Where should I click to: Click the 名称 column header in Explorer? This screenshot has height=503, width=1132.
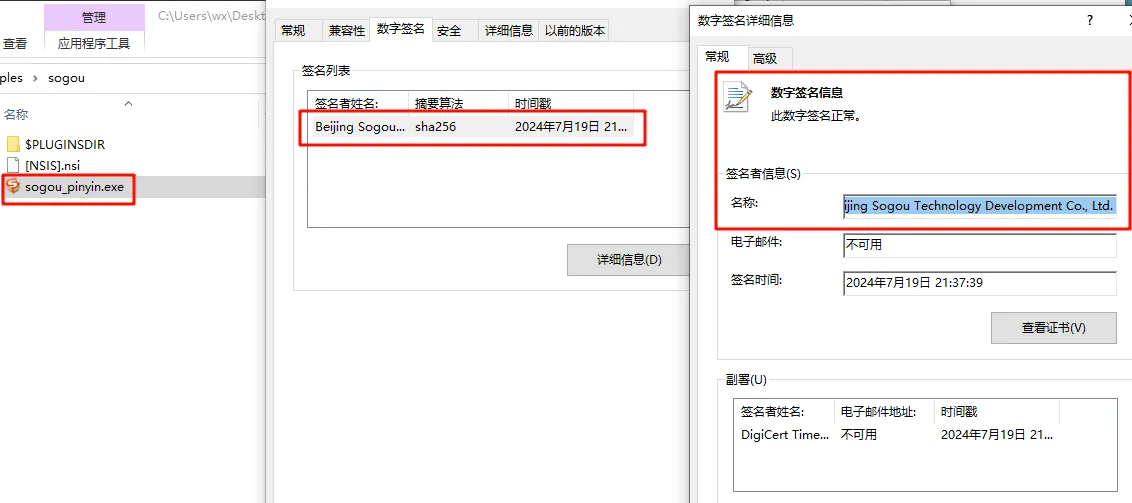click(x=16, y=115)
